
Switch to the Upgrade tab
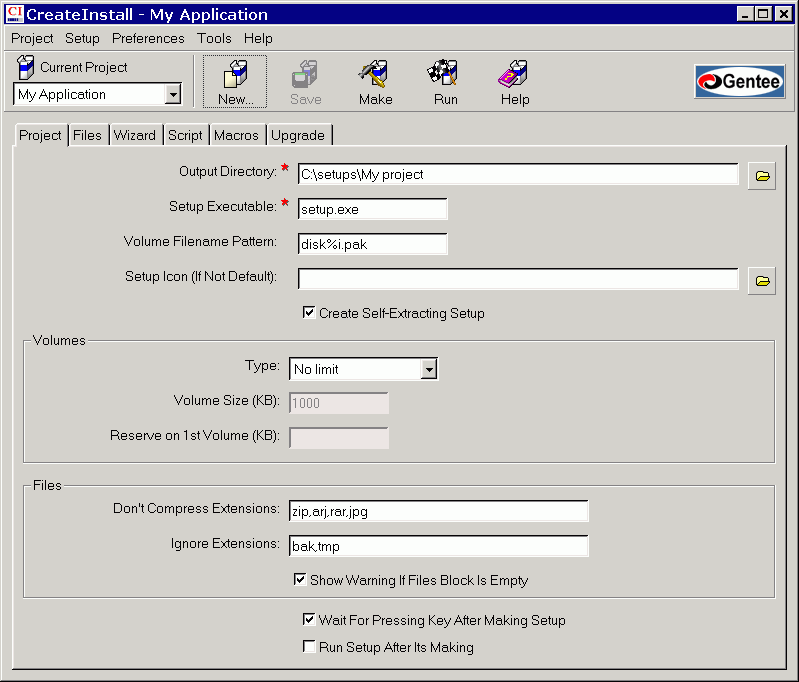298,135
